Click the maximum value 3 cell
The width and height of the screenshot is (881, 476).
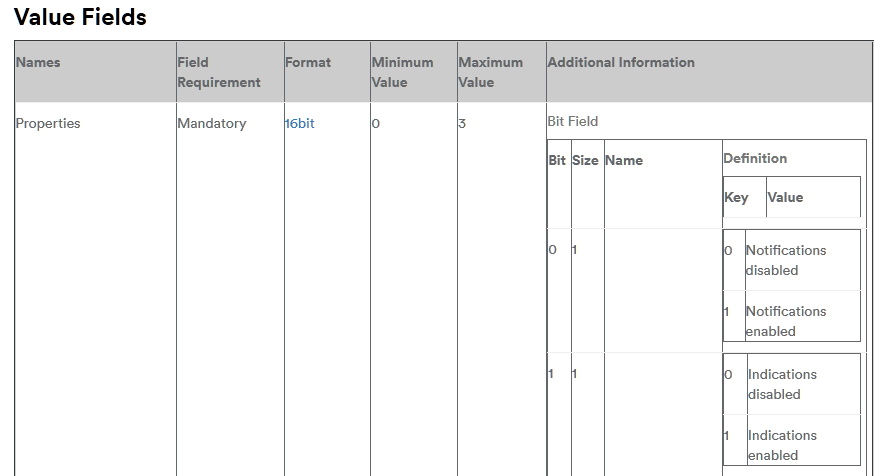pos(463,124)
